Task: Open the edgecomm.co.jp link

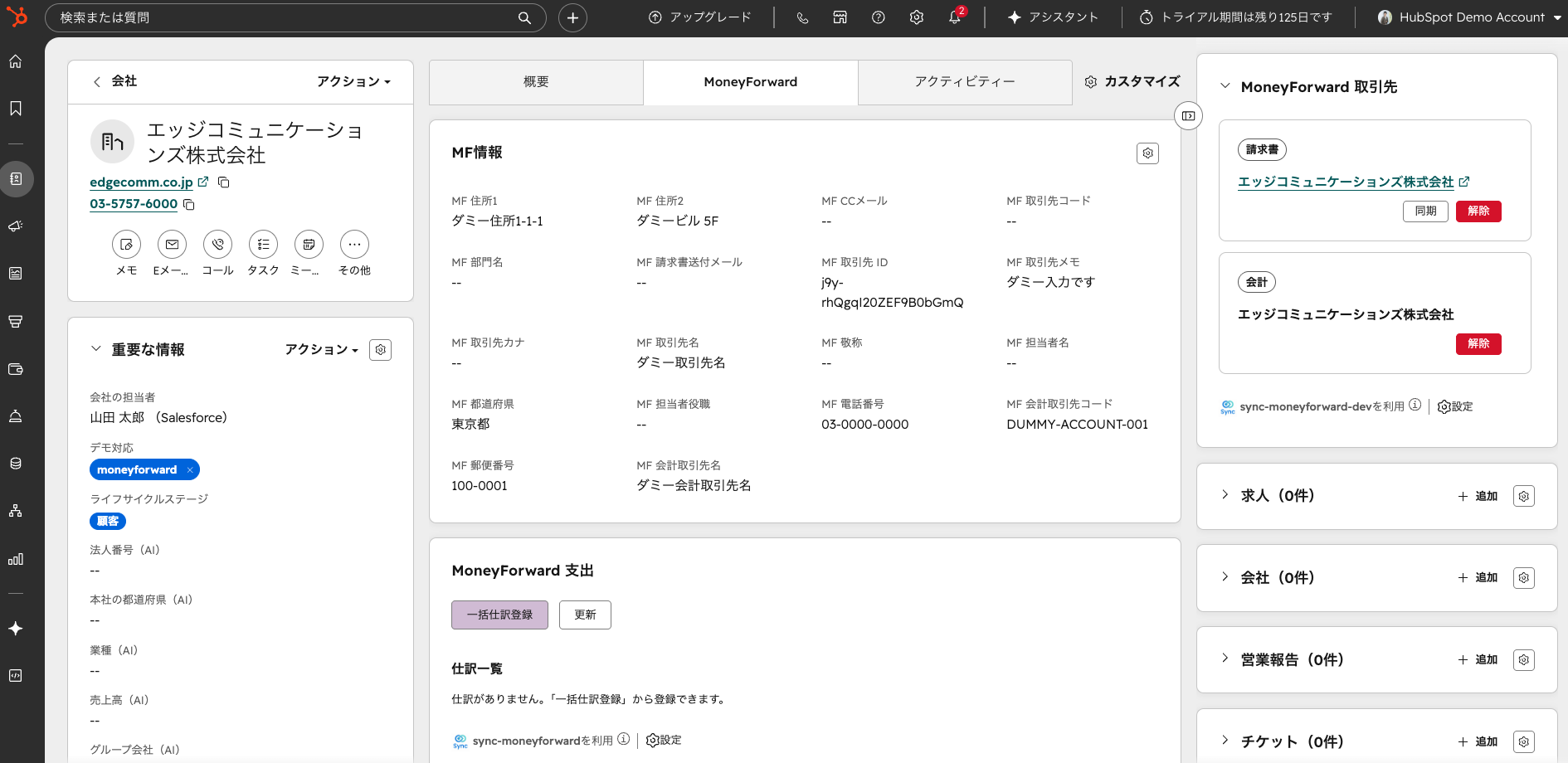Action: tap(141, 182)
